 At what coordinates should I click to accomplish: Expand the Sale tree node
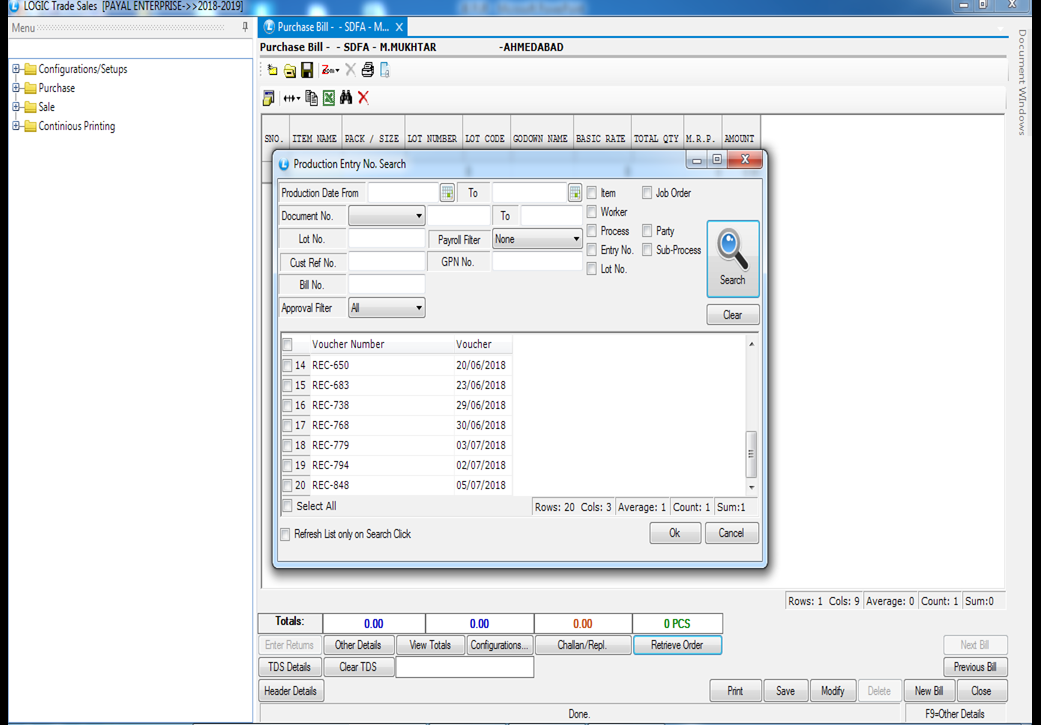(x=16, y=107)
